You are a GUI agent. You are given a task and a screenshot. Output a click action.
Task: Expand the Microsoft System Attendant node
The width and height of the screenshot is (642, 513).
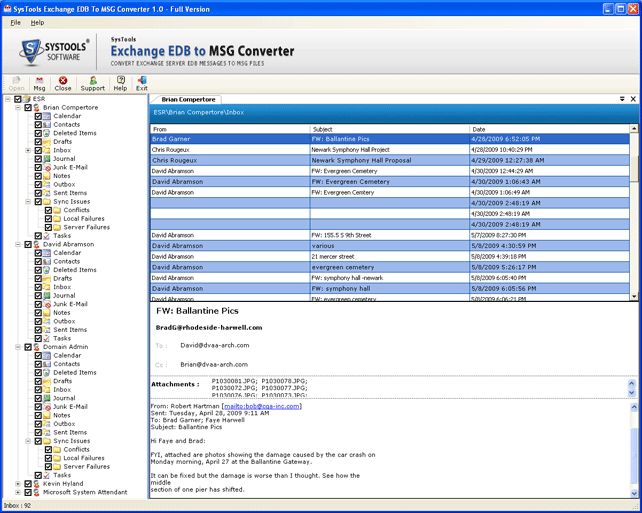pos(18,492)
